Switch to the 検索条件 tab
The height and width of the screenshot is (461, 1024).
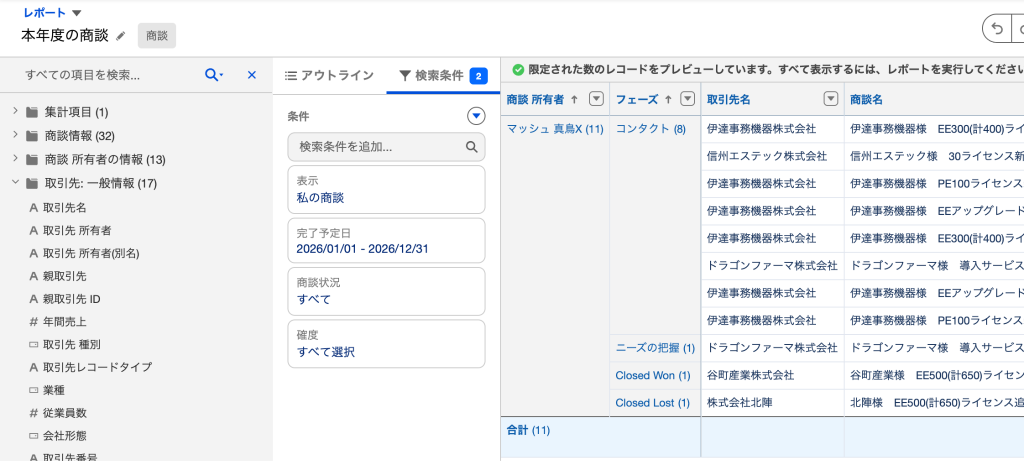tap(443, 76)
